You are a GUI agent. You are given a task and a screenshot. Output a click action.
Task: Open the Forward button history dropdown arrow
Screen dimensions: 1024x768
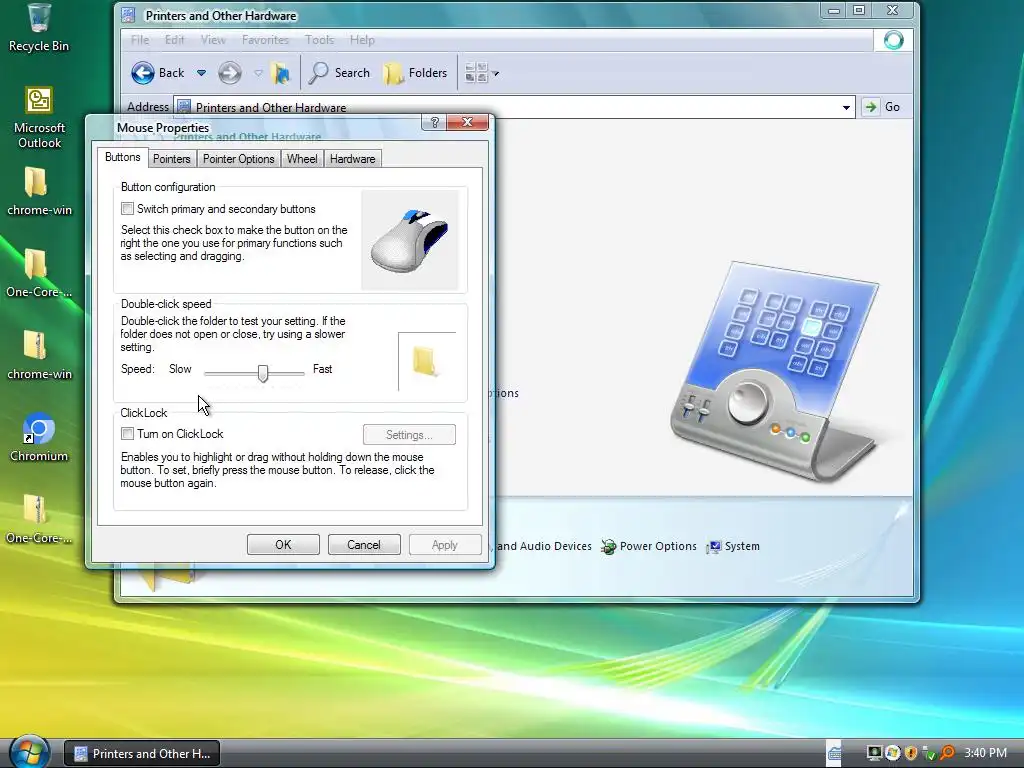tap(258, 73)
